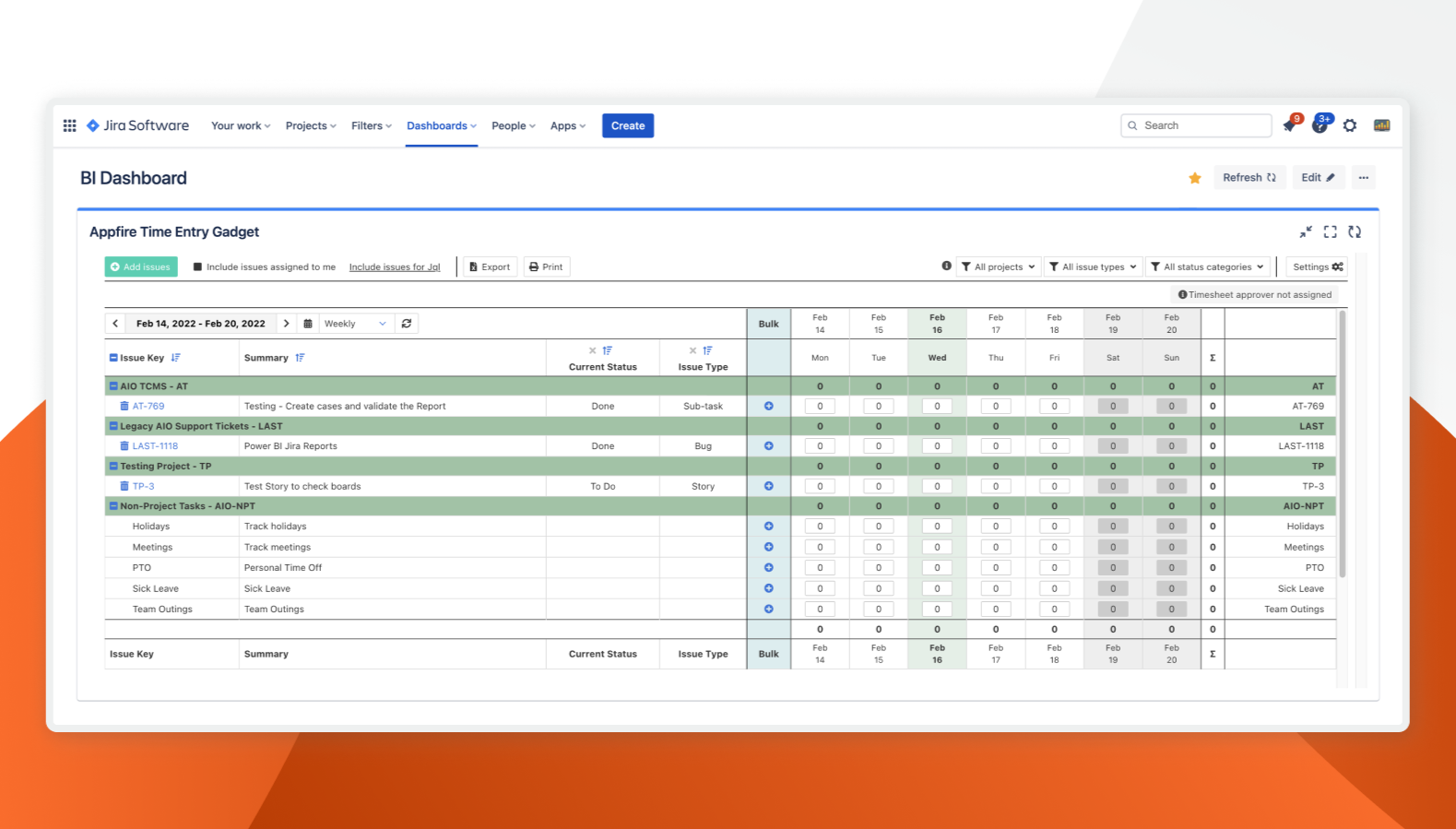
Task: Open the All projects filter dropdown
Action: point(998,267)
